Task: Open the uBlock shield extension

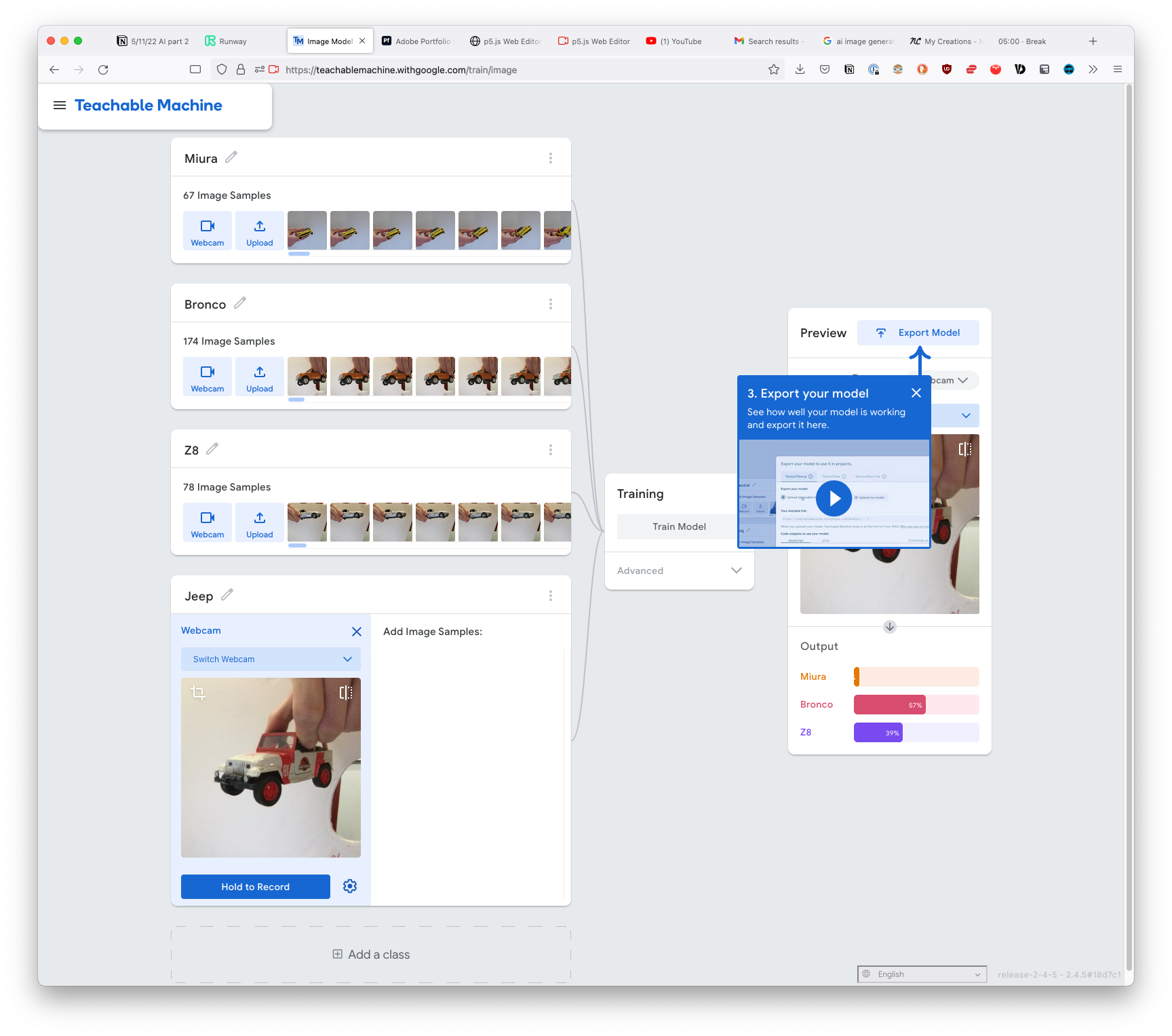Action: click(x=947, y=69)
